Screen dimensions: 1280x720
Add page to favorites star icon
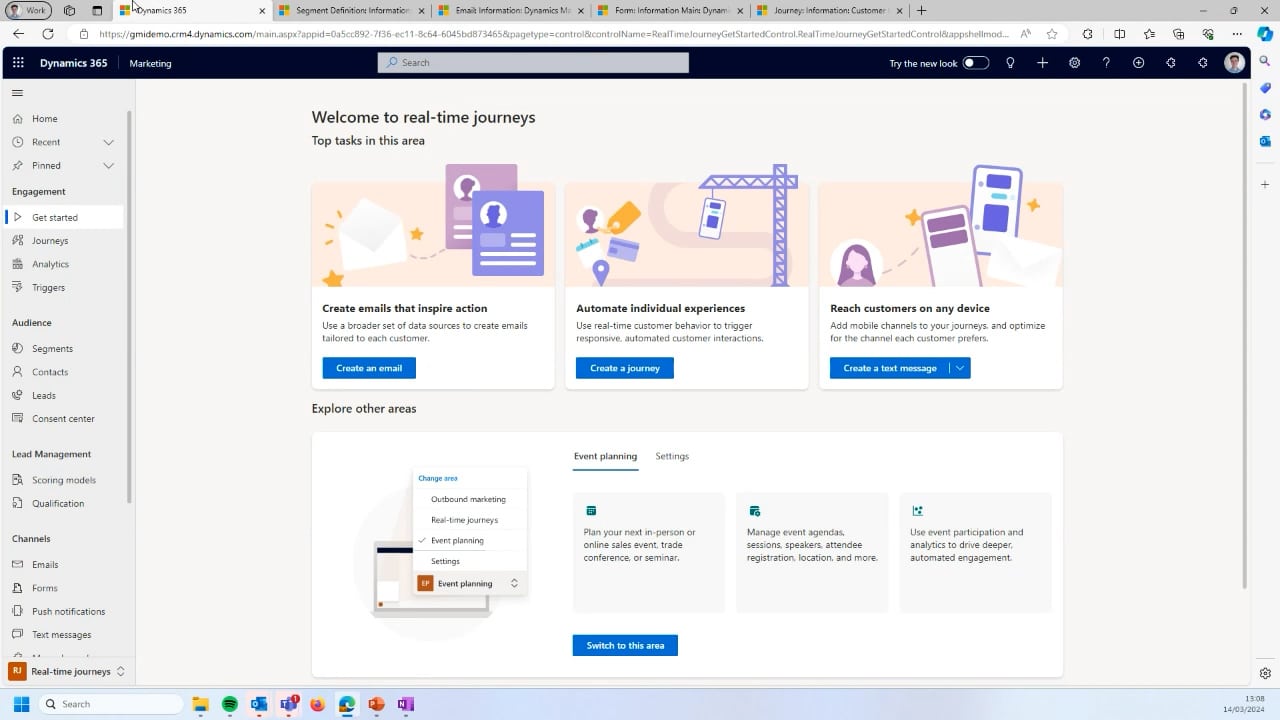tap(1052, 33)
